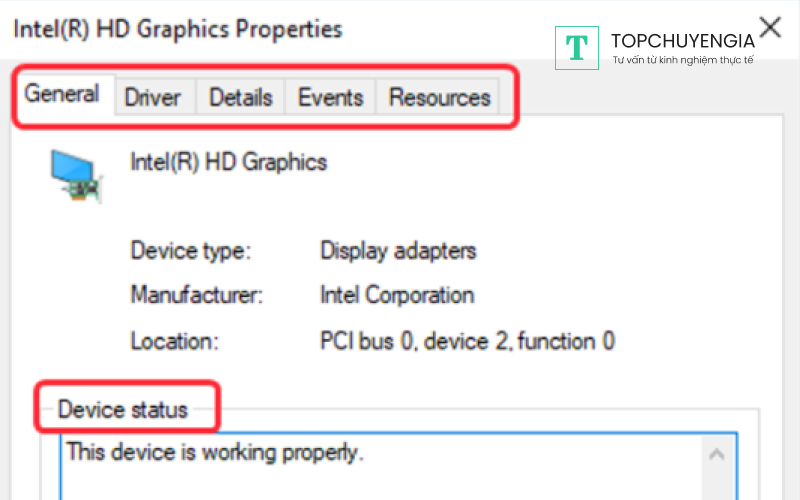Close the Intel HD Graphics Properties window

[770, 27]
